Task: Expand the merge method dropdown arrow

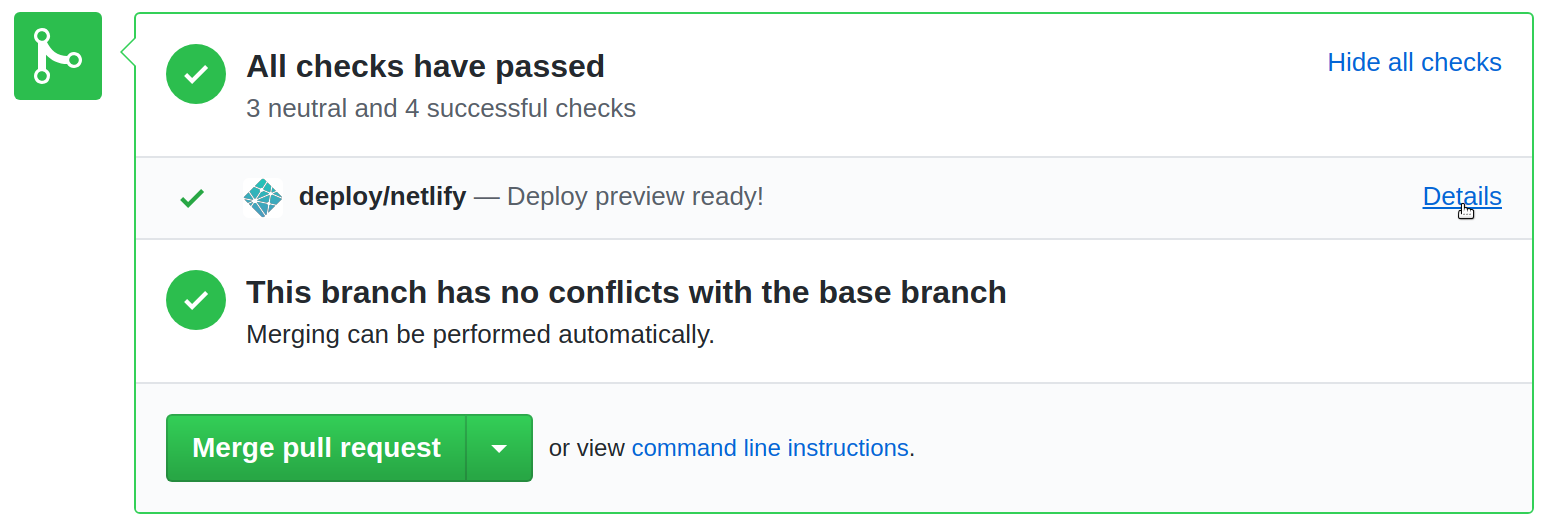Action: pyautogui.click(x=499, y=448)
